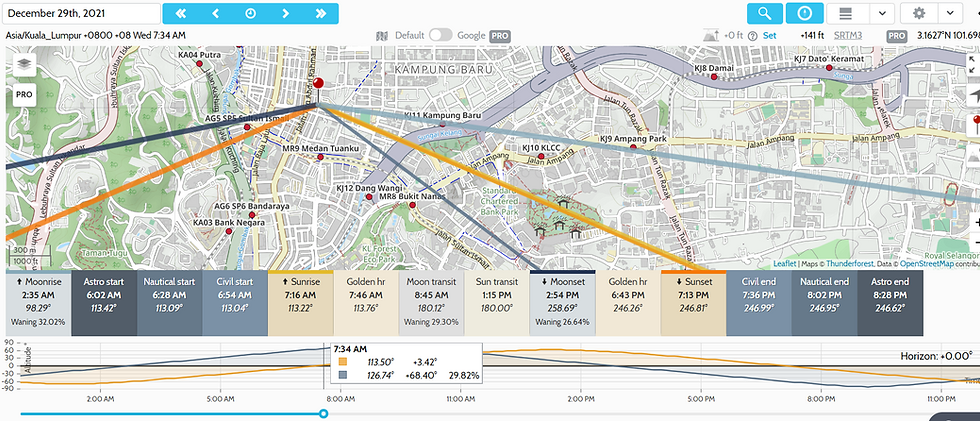Screen dimensions: 980x421
Task: Select the Civil end 7:36 PM tile
Action: pos(759,304)
